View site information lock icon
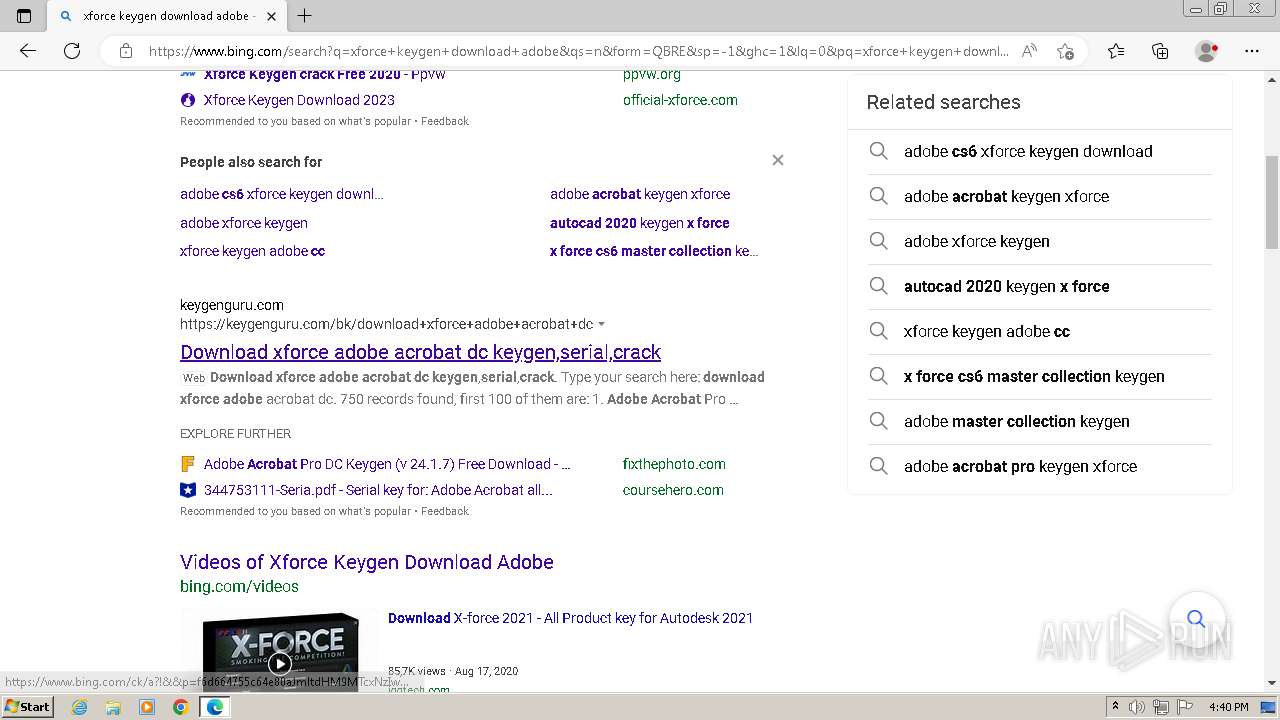 [125, 51]
